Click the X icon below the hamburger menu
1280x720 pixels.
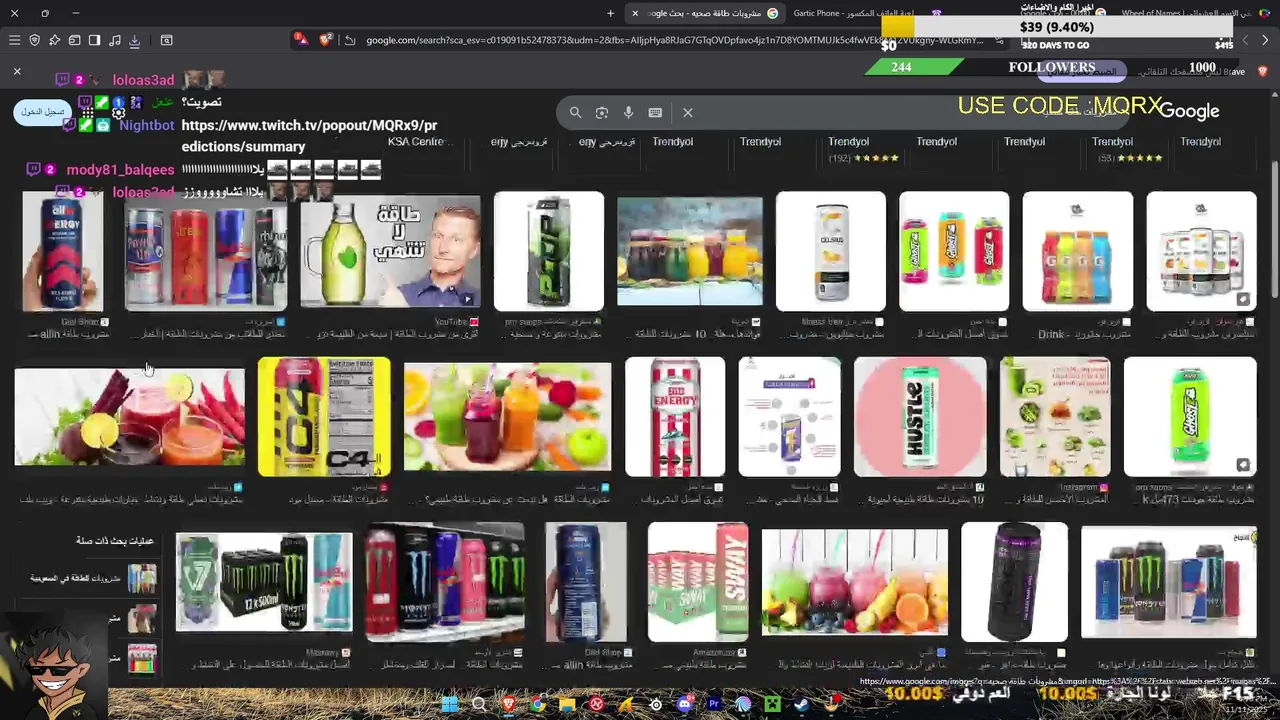pos(17,72)
